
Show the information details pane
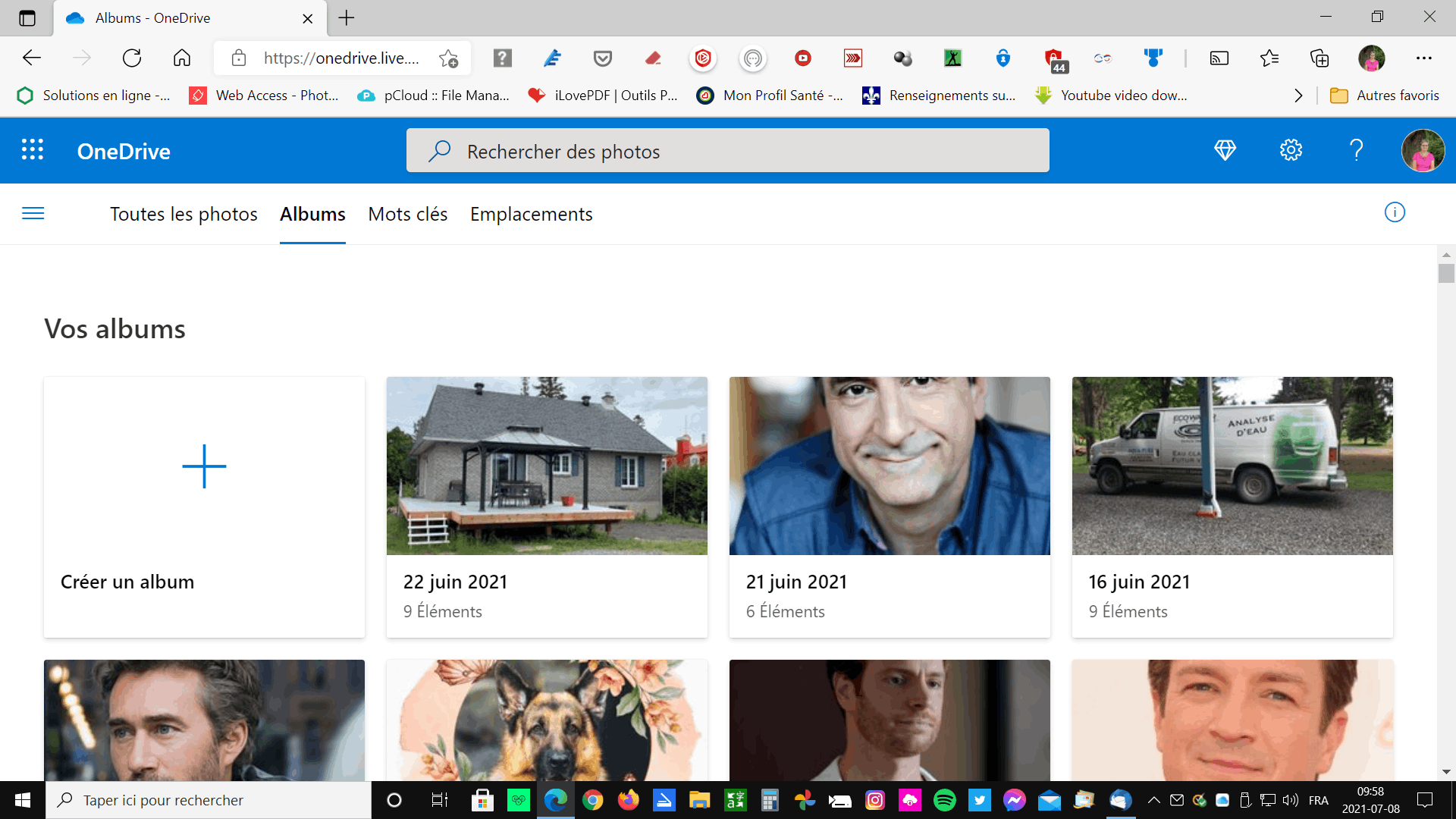pos(1395,212)
